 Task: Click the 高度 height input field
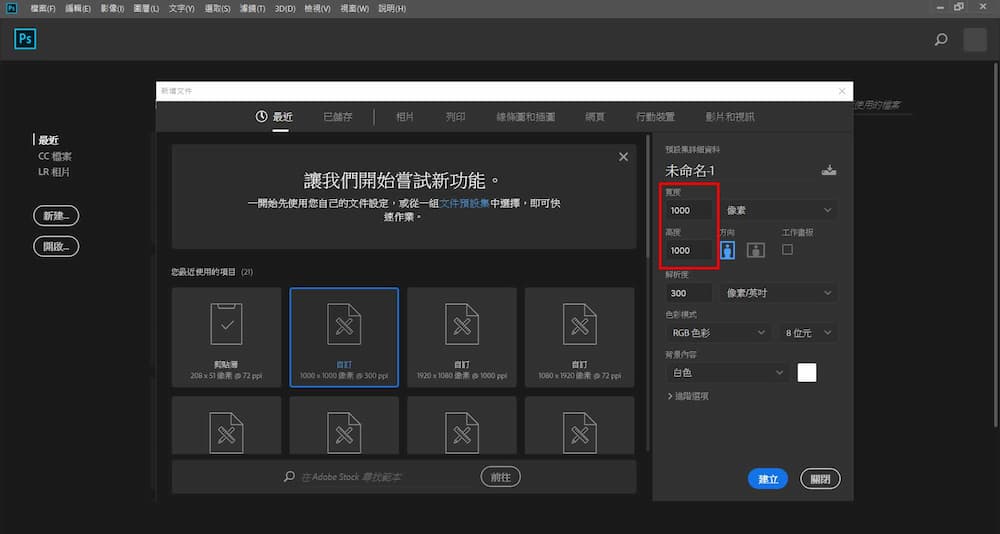(689, 250)
